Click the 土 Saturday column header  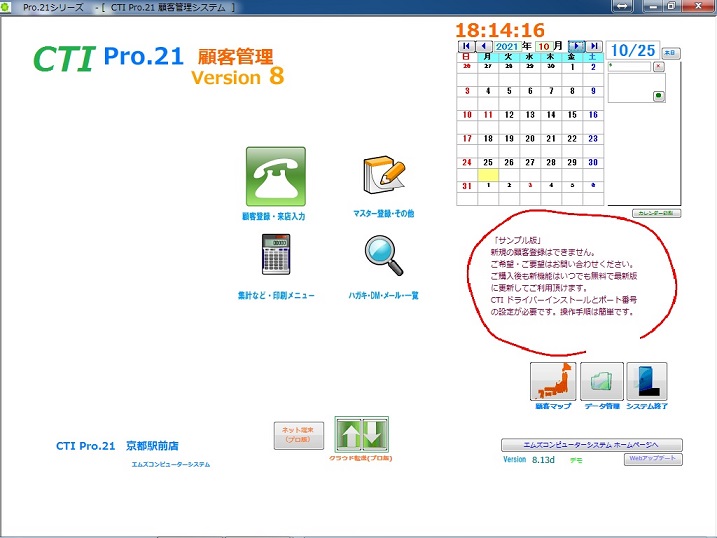pos(593,57)
